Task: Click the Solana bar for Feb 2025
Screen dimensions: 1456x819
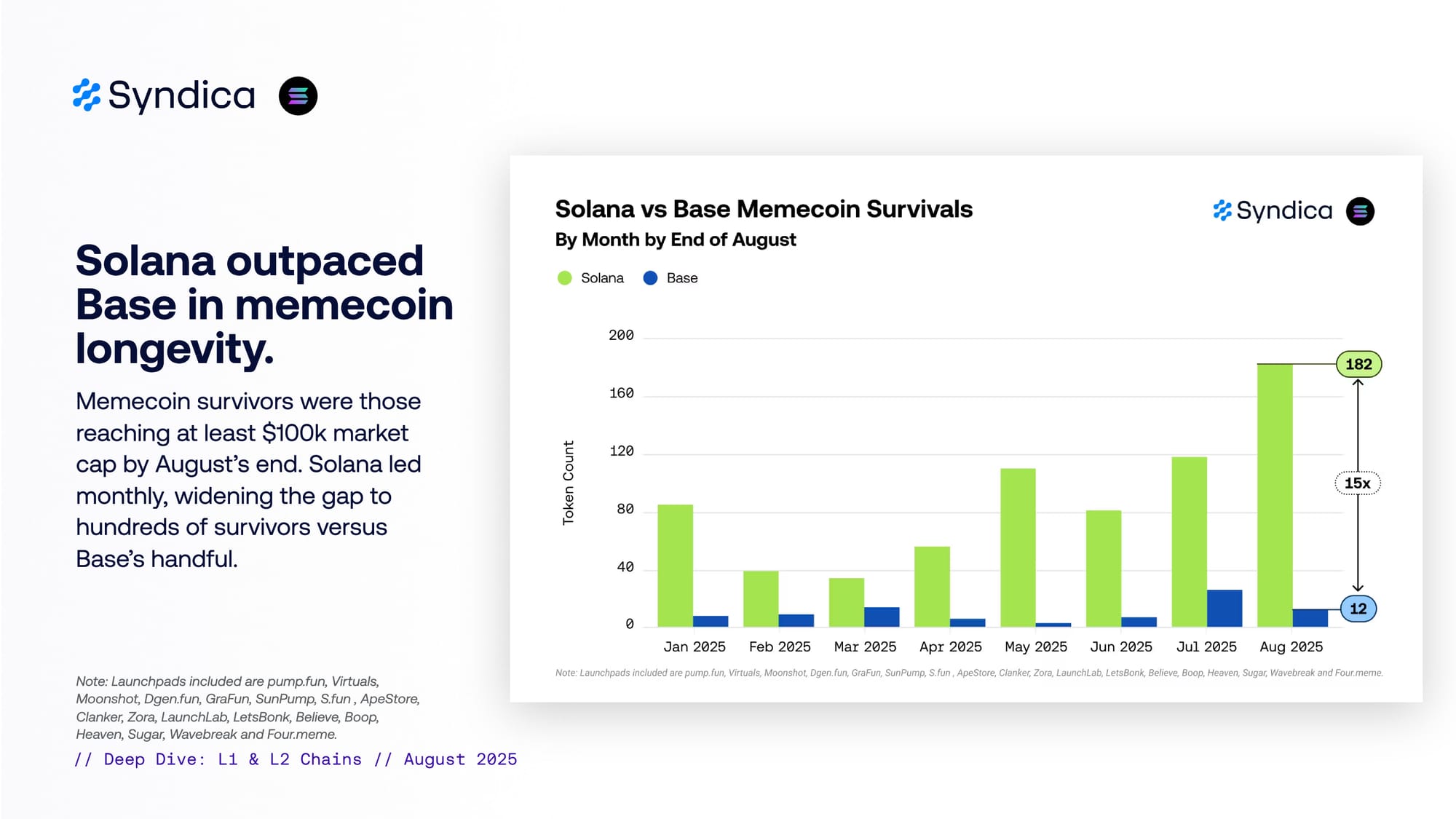Action: point(761,599)
